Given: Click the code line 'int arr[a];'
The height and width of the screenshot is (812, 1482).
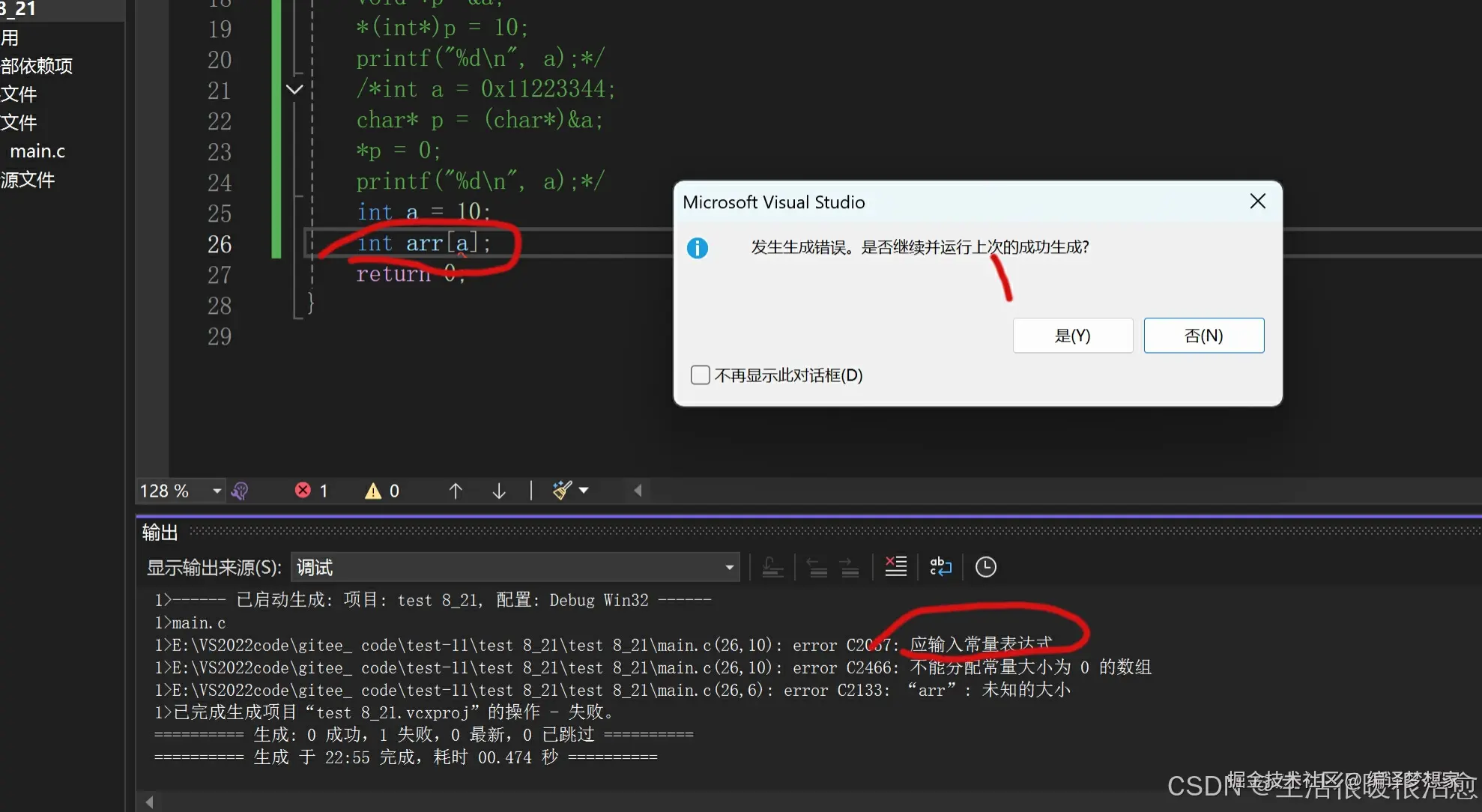Looking at the screenshot, I should 423,243.
